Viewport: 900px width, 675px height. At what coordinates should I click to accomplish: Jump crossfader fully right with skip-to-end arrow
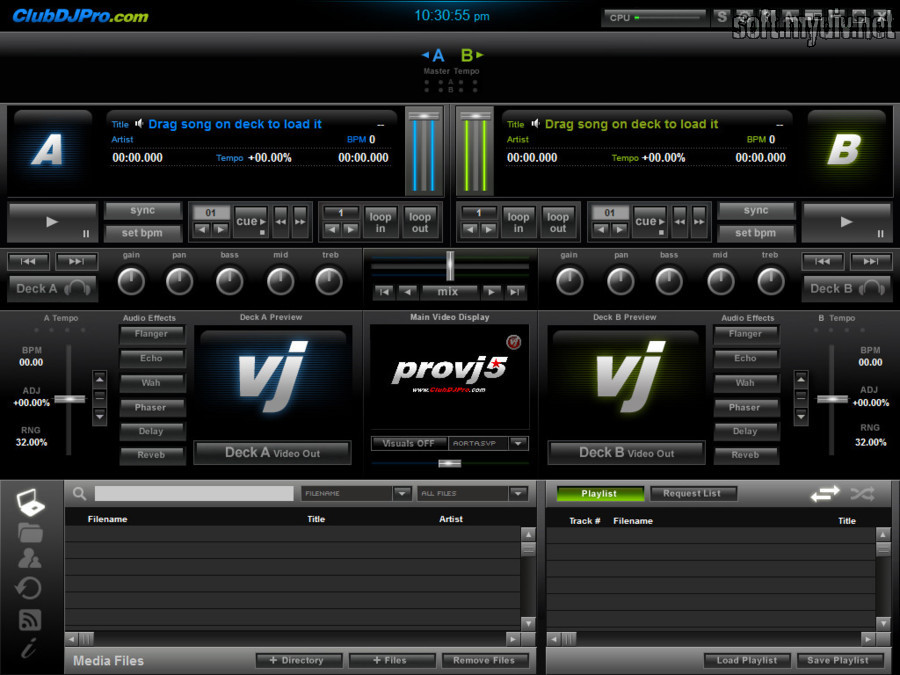tap(515, 292)
